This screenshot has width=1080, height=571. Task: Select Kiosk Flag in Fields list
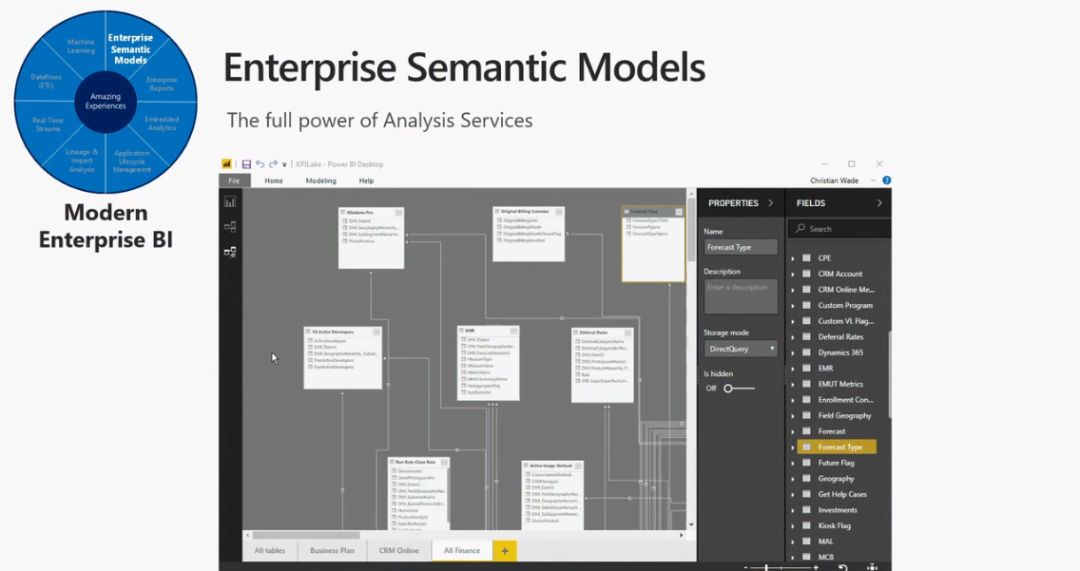(834, 526)
